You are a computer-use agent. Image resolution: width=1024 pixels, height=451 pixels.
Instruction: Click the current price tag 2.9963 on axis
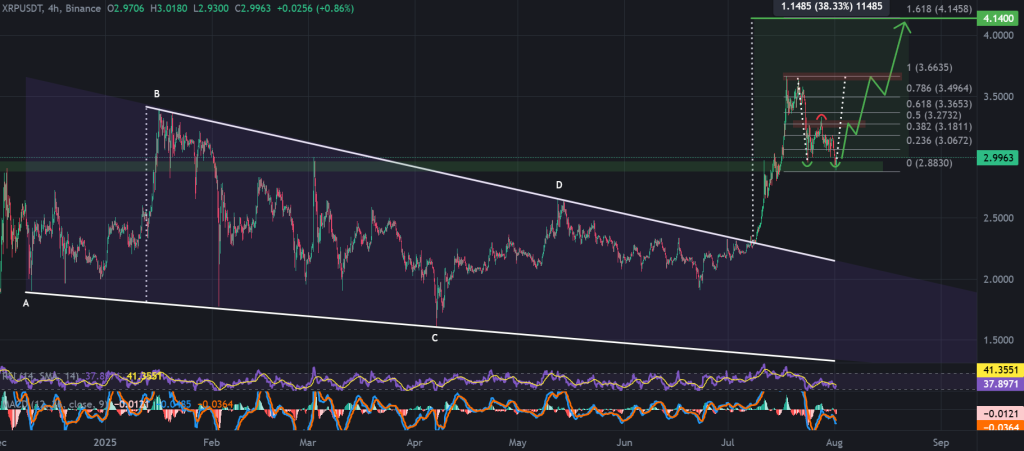[x=999, y=157]
